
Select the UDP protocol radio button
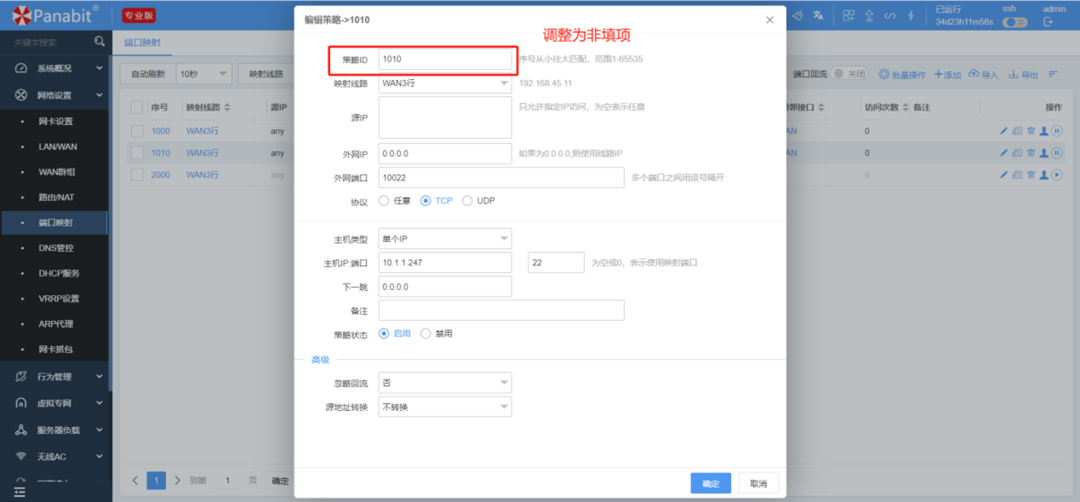click(468, 201)
